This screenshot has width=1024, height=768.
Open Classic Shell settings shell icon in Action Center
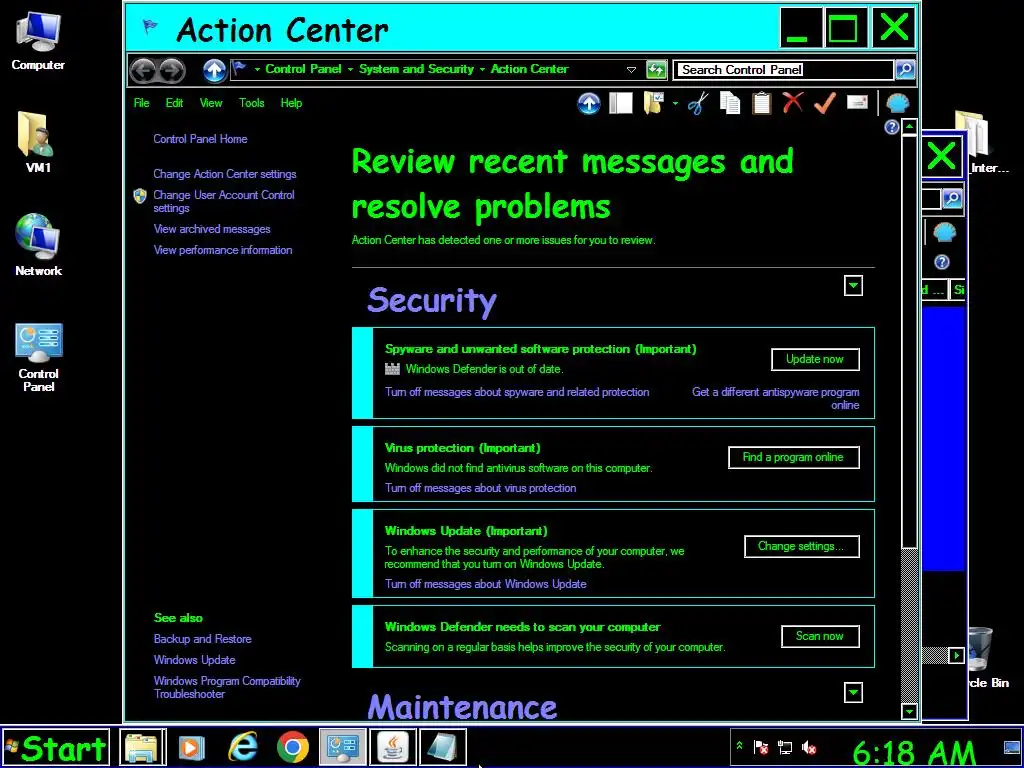coord(898,103)
